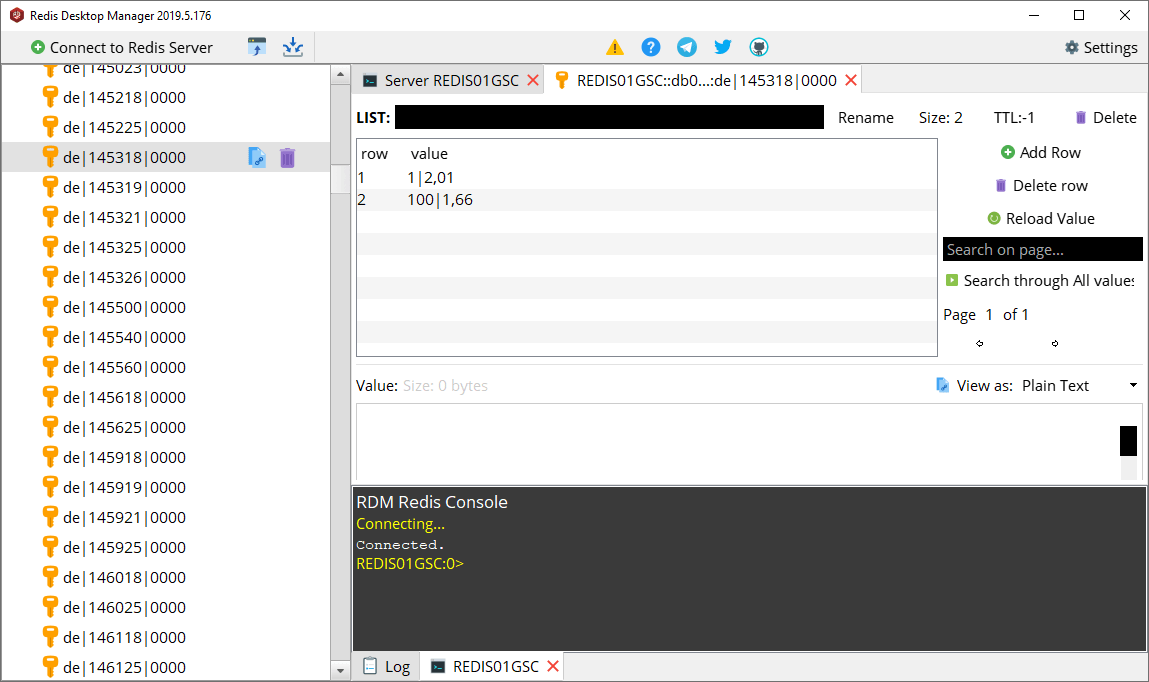Select list row 2 with value 100|1,66
The width and height of the screenshot is (1149, 682).
646,200
